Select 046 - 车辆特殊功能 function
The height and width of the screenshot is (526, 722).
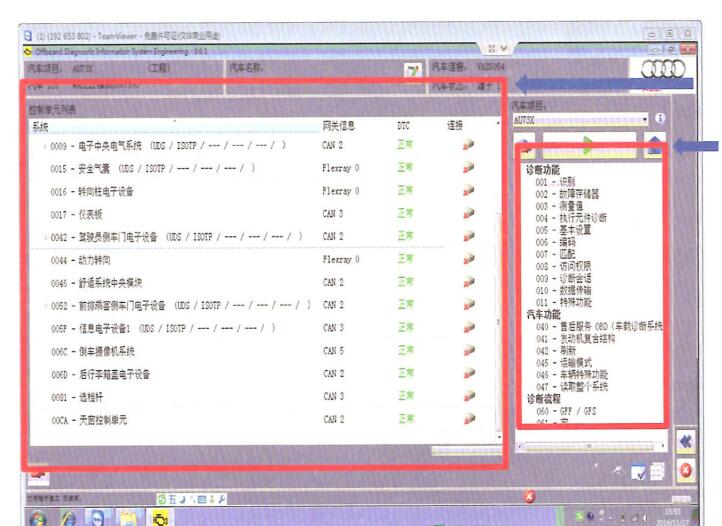point(572,375)
